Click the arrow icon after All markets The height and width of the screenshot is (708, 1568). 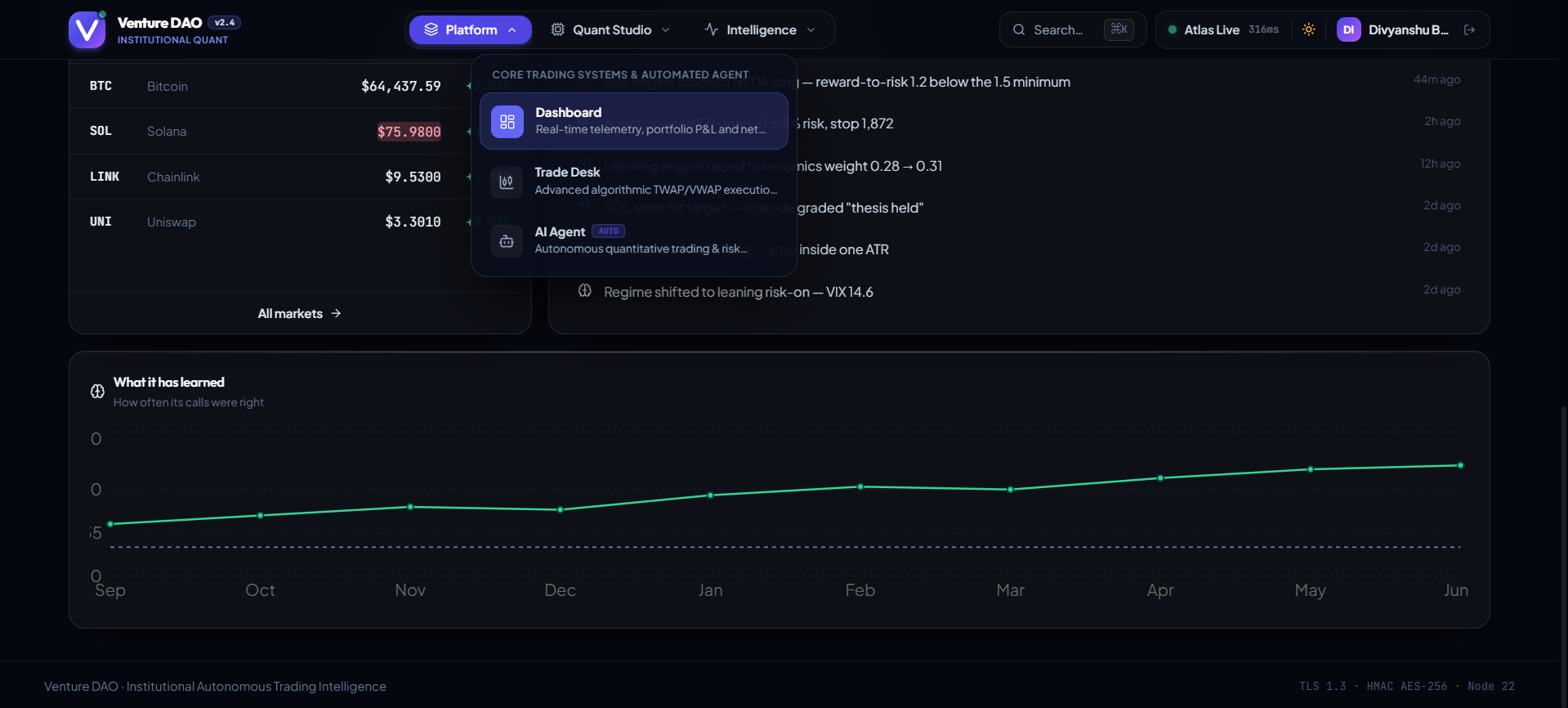tap(337, 313)
